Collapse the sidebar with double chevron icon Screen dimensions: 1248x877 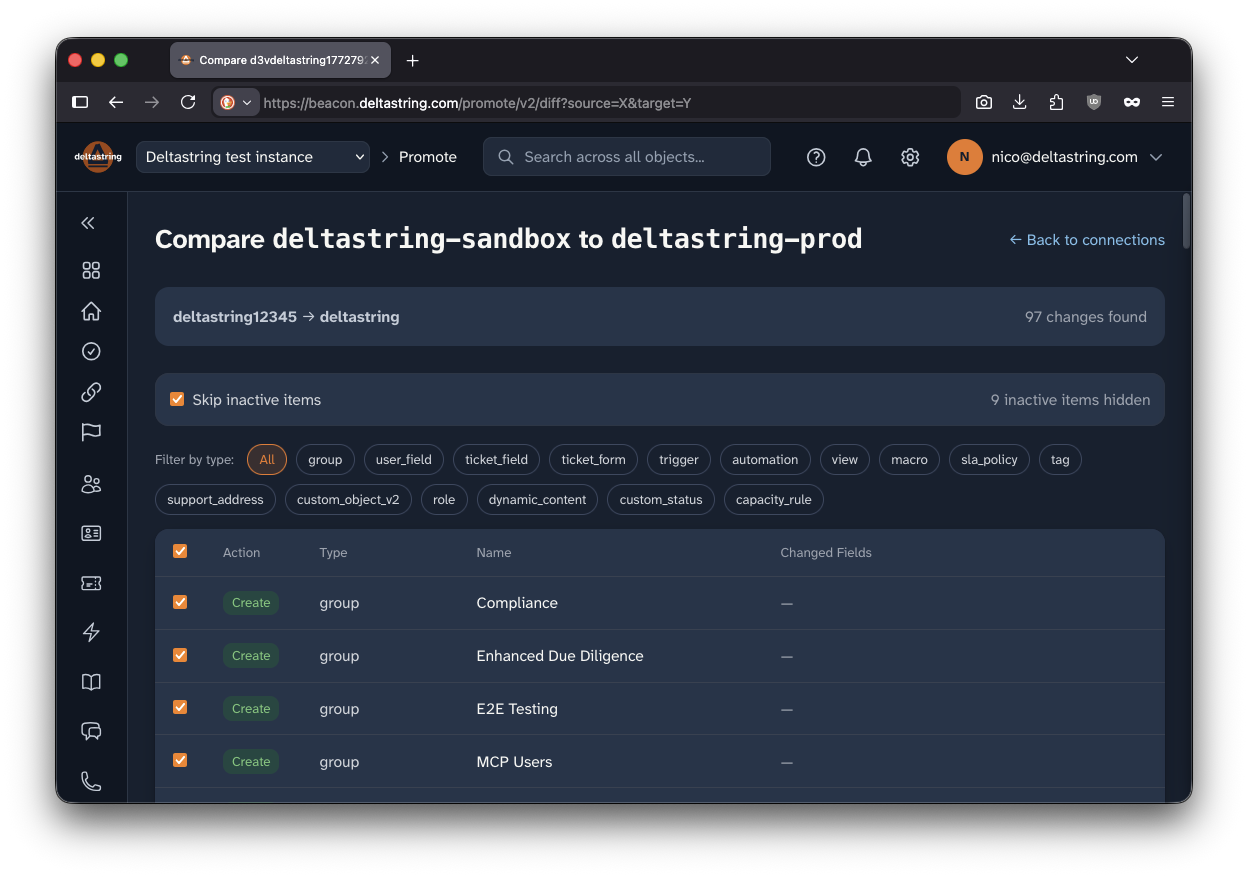pos(88,223)
